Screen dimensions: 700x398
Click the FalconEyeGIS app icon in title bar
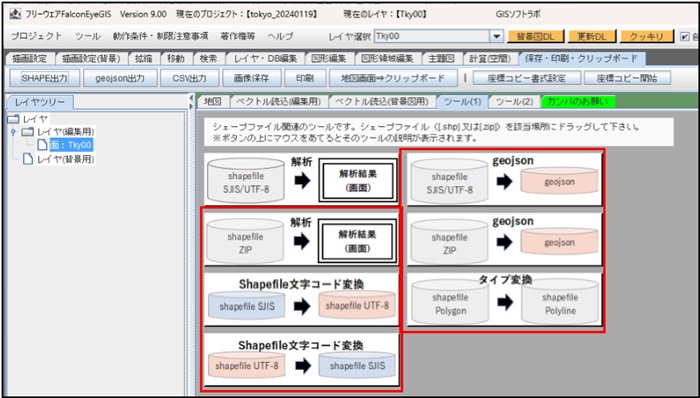(x=15, y=14)
